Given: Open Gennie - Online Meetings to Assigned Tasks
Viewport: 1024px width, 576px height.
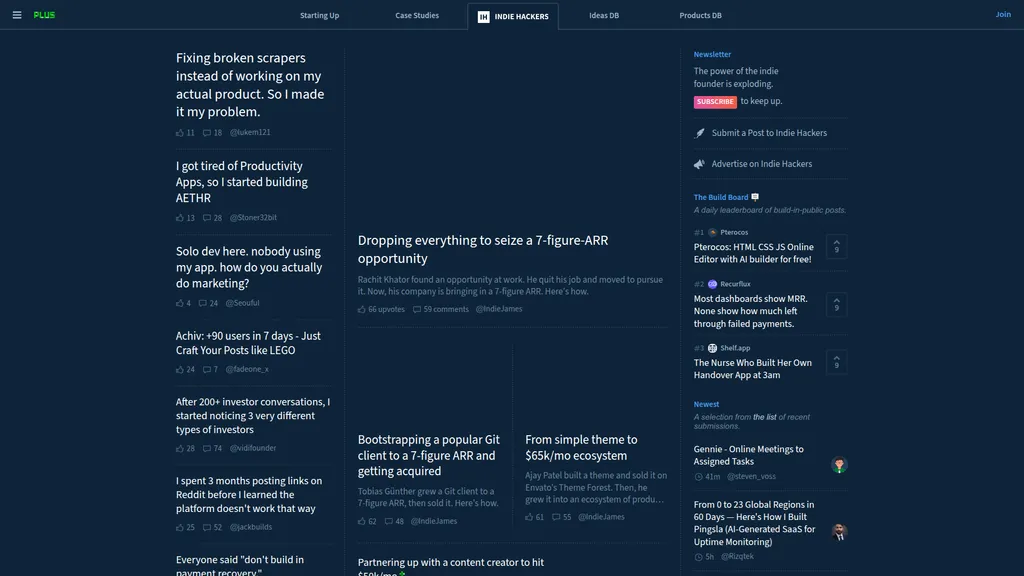Looking at the screenshot, I should [x=748, y=455].
